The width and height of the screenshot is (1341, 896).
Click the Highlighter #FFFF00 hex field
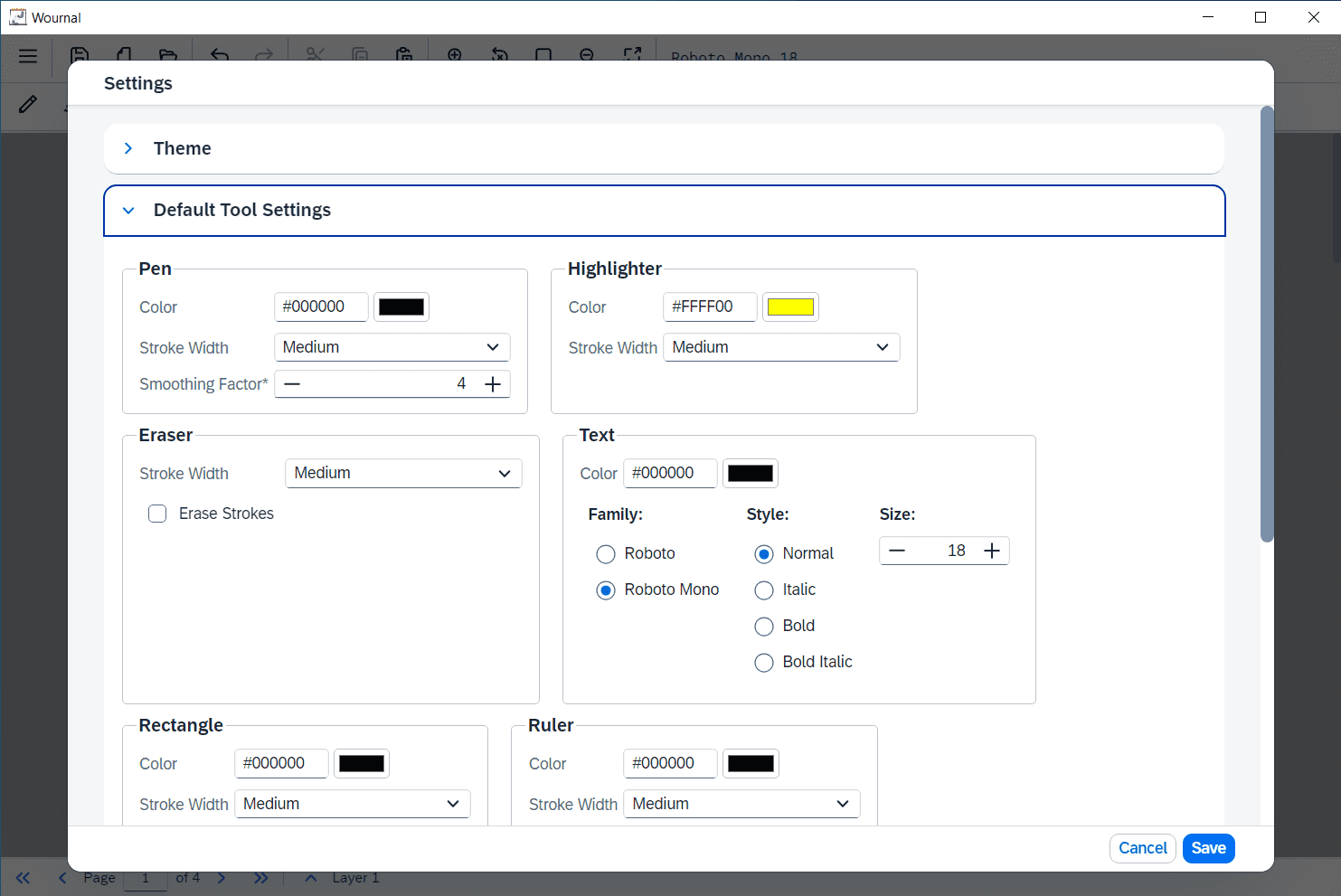710,307
